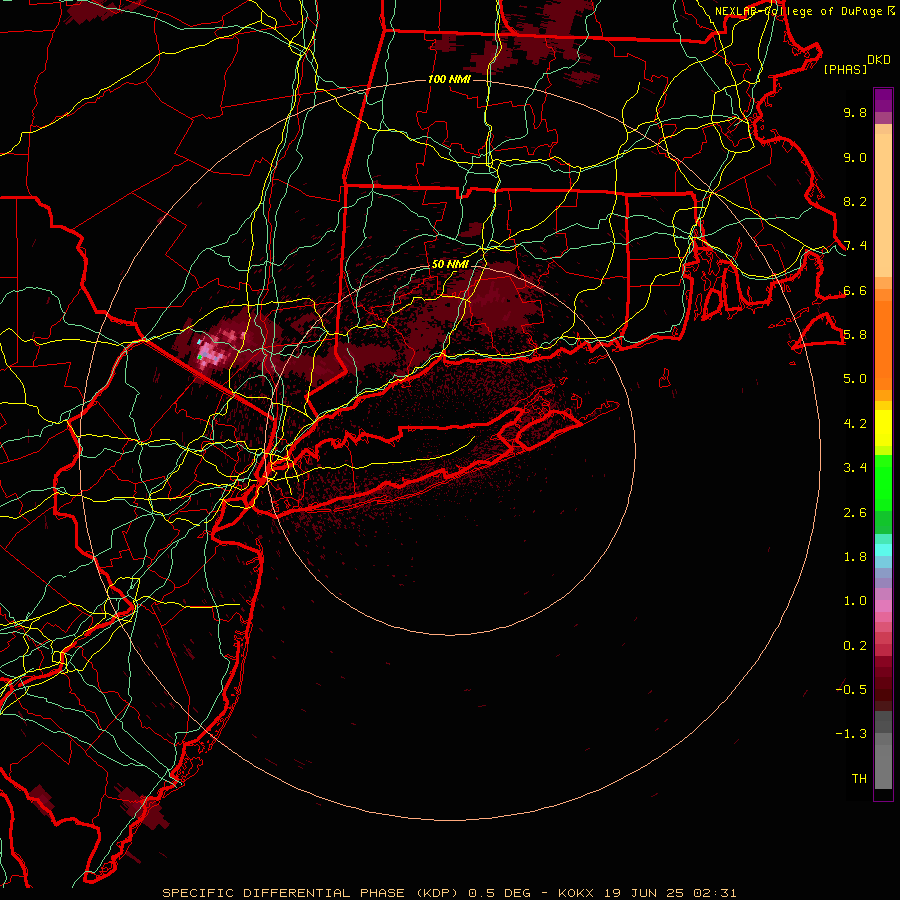The image size is (900, 900).
Task: Click the 100 NMI range ring label
Action: coord(449,79)
